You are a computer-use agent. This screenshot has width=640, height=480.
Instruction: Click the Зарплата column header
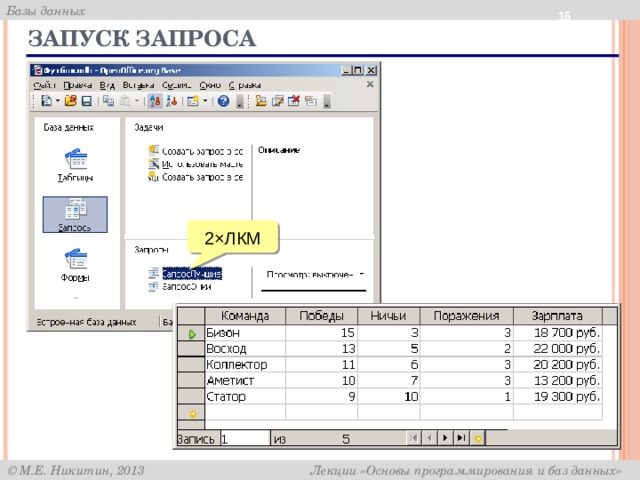pos(557,316)
